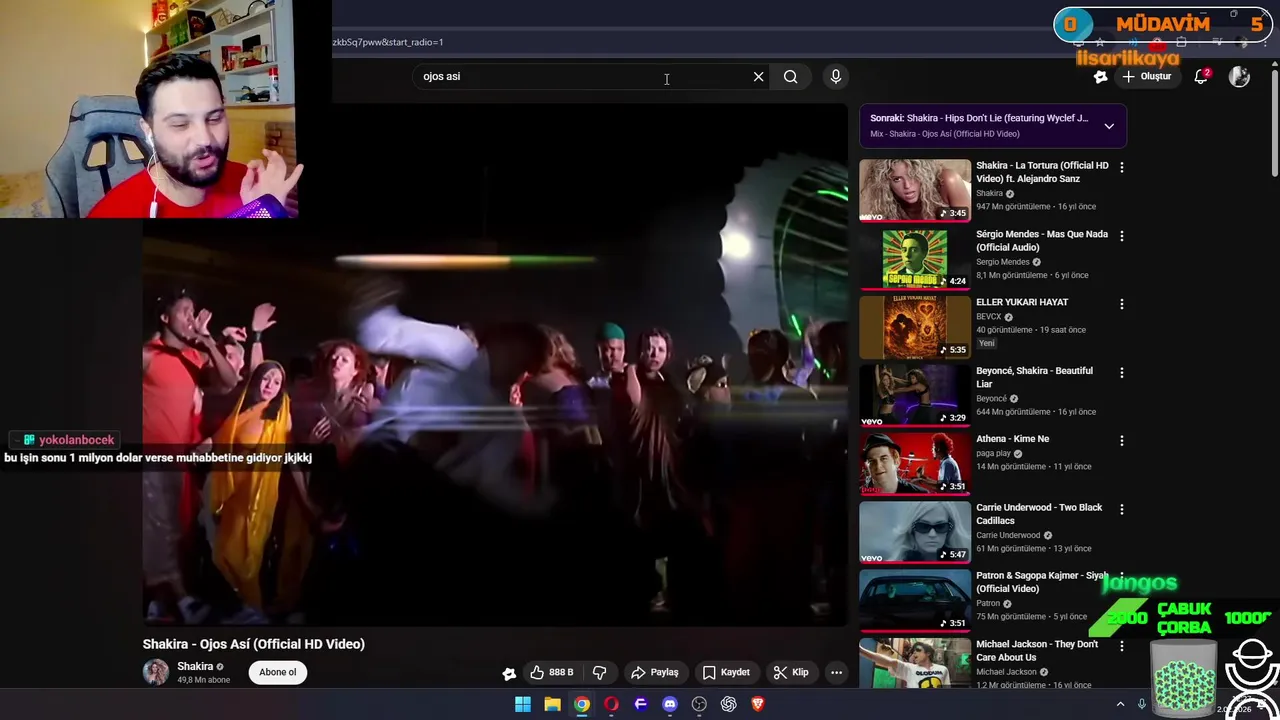Open the title "ELLER YUKARI HAYAT"
Viewport: 1280px width, 720px height.
point(1022,302)
